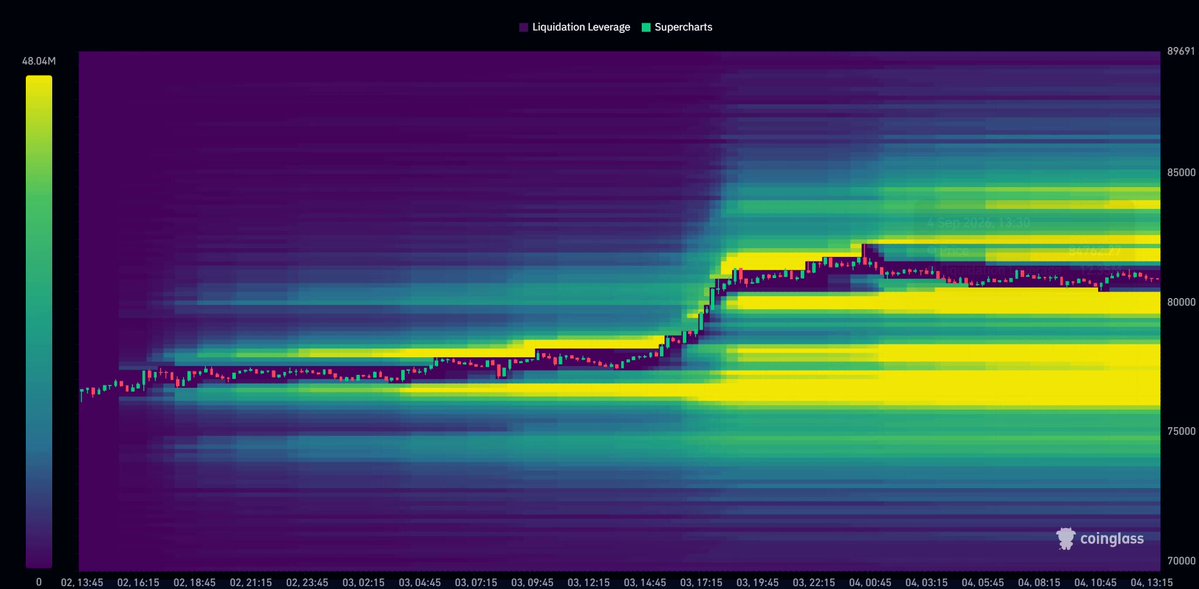The height and width of the screenshot is (589, 1199).
Task: Click the 0 scale minimum label
Action: pyautogui.click(x=39, y=582)
